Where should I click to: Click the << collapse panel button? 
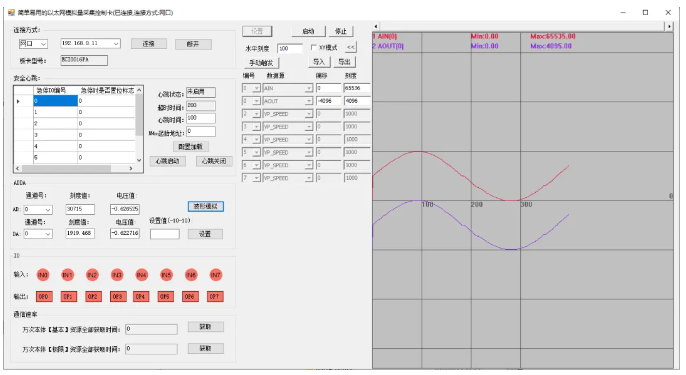pyautogui.click(x=351, y=47)
